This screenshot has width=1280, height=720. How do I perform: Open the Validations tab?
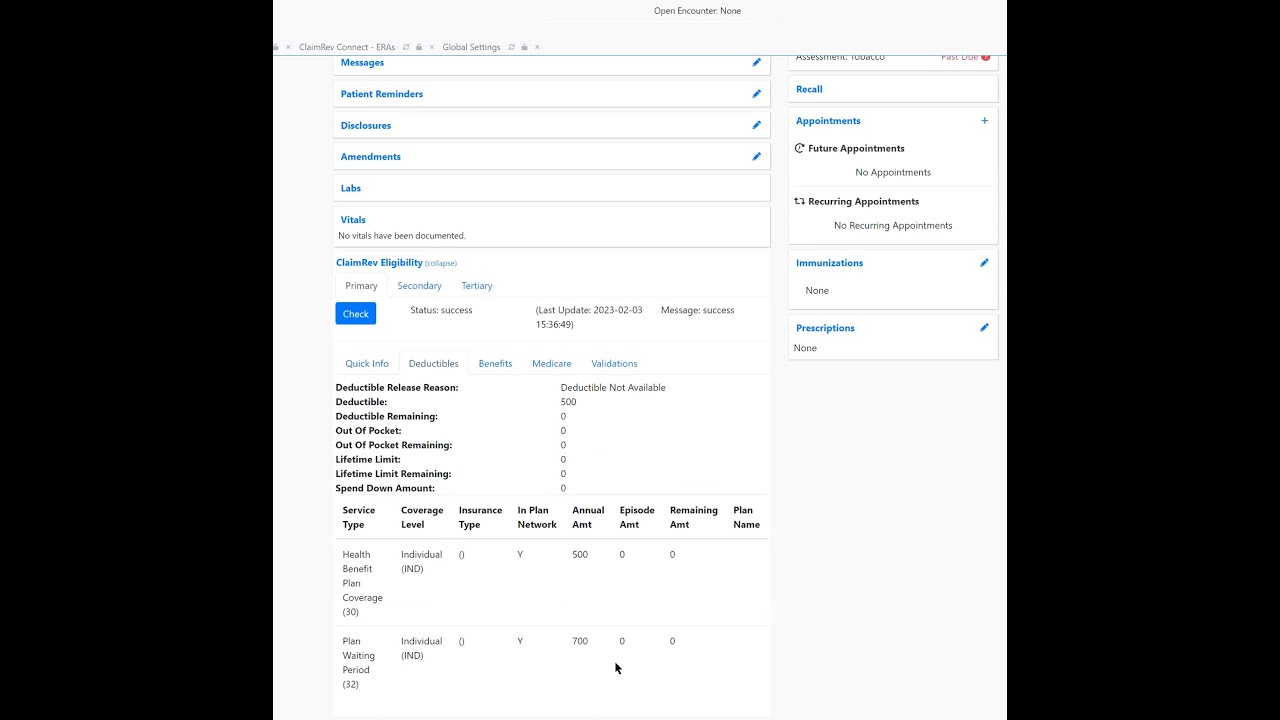pos(614,364)
